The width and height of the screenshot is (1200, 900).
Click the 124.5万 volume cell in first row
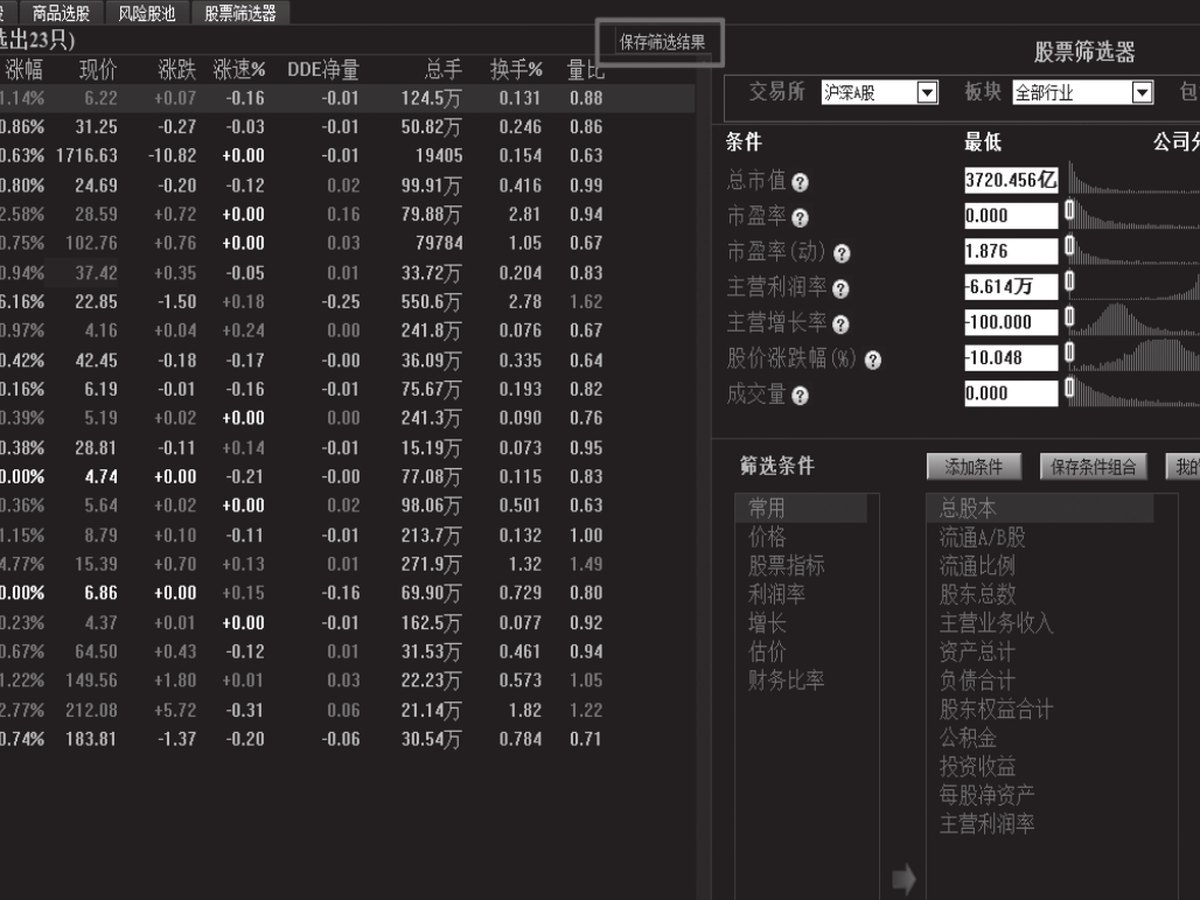pos(430,98)
